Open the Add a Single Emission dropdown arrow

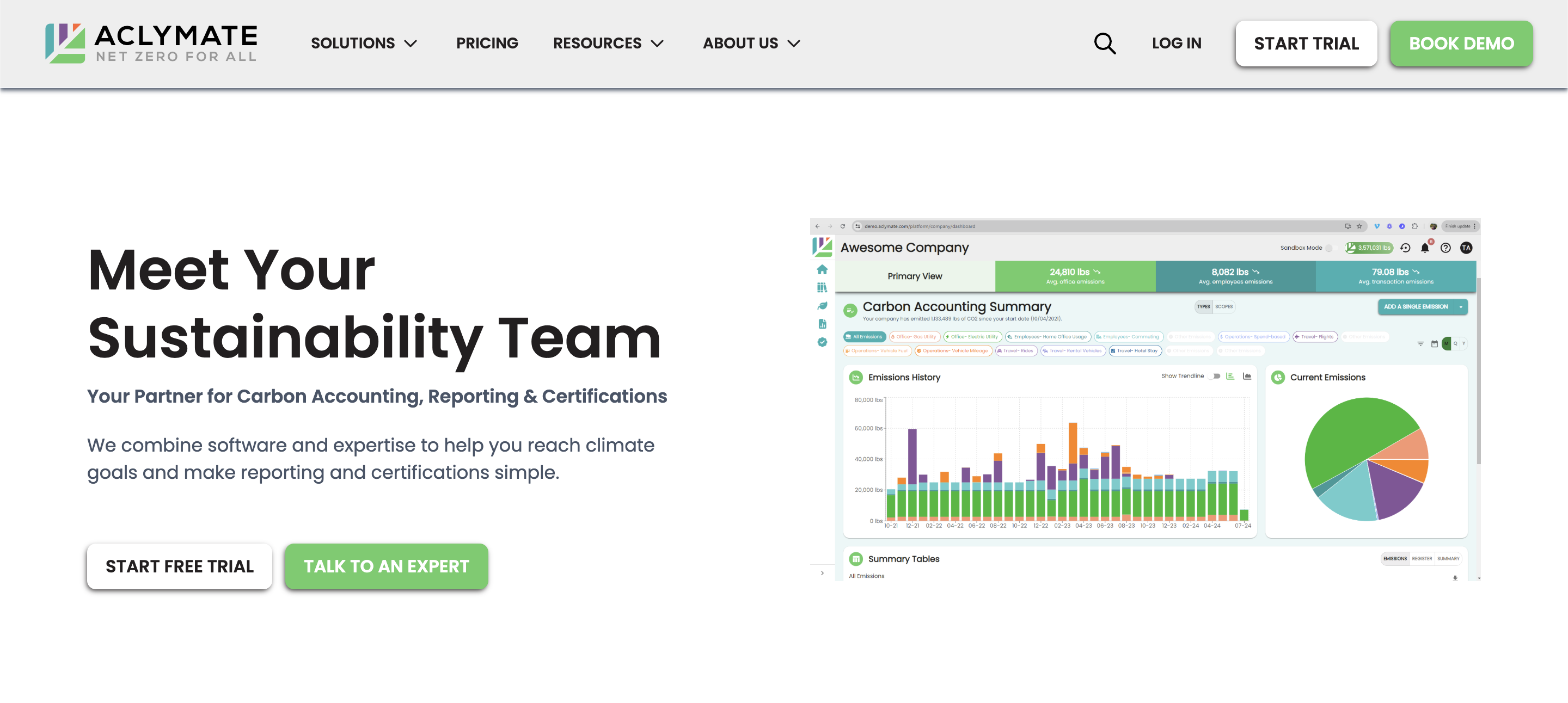click(x=1461, y=307)
